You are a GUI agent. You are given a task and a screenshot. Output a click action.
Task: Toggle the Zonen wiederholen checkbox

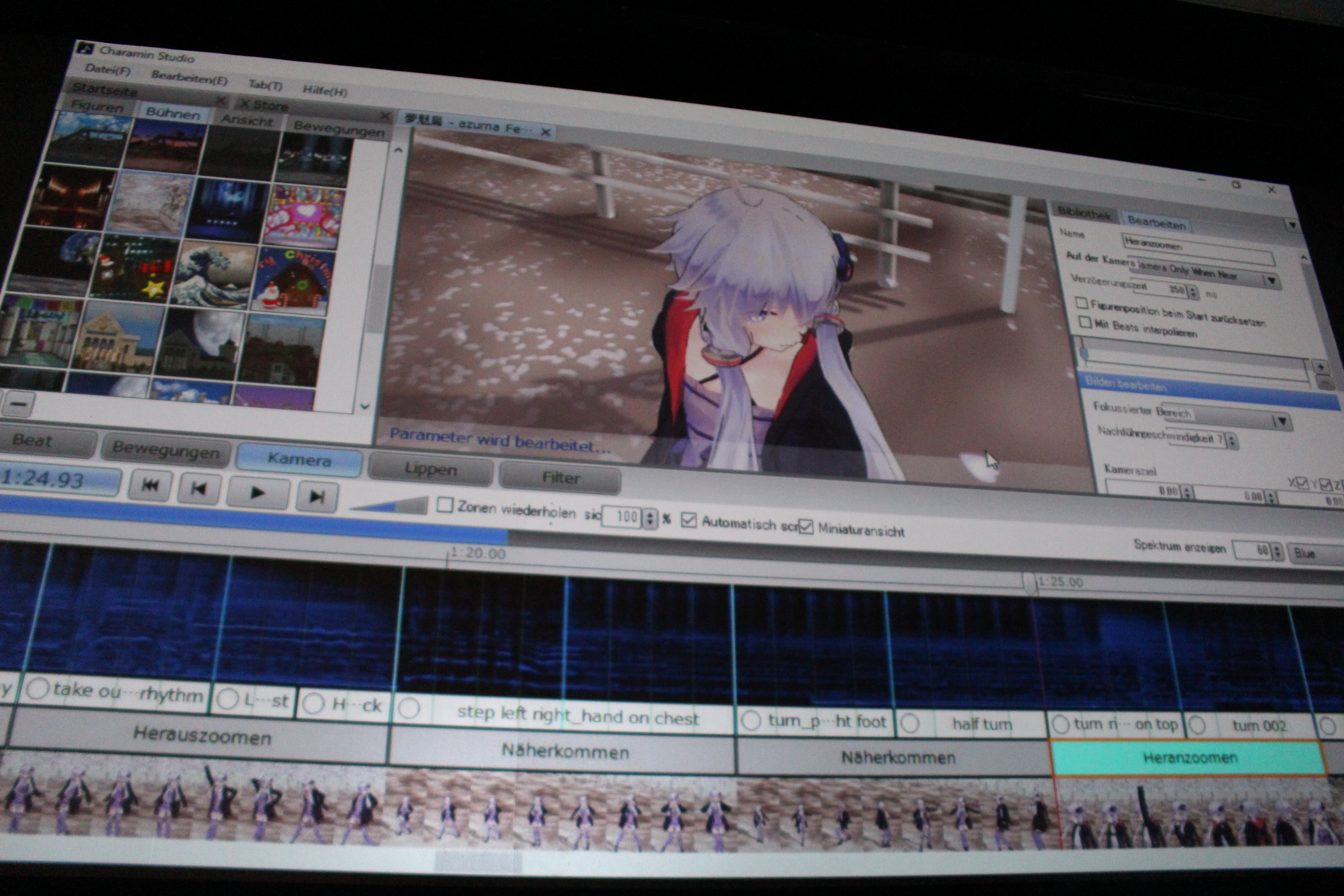click(445, 505)
